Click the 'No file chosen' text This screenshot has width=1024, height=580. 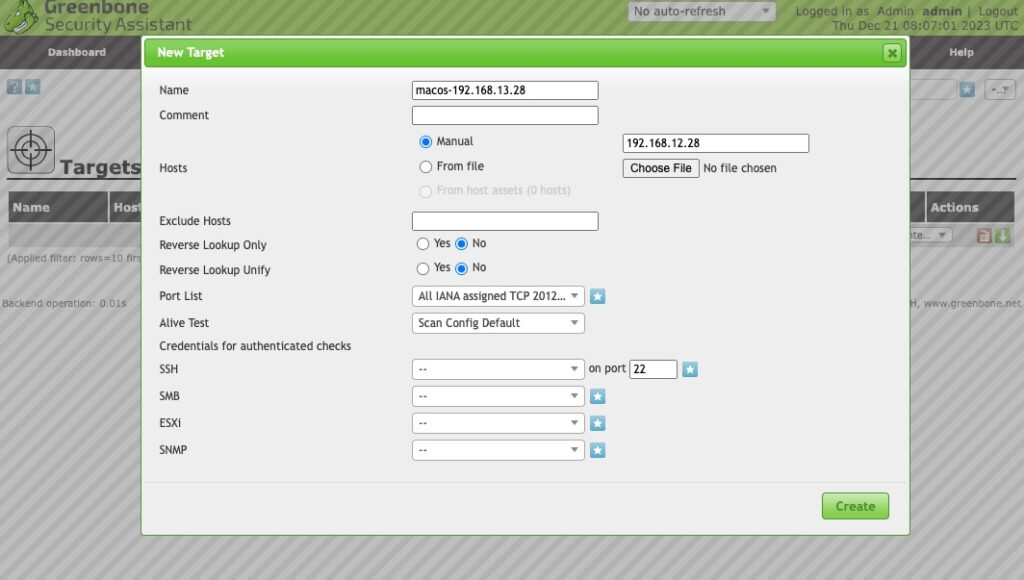[x=740, y=168]
